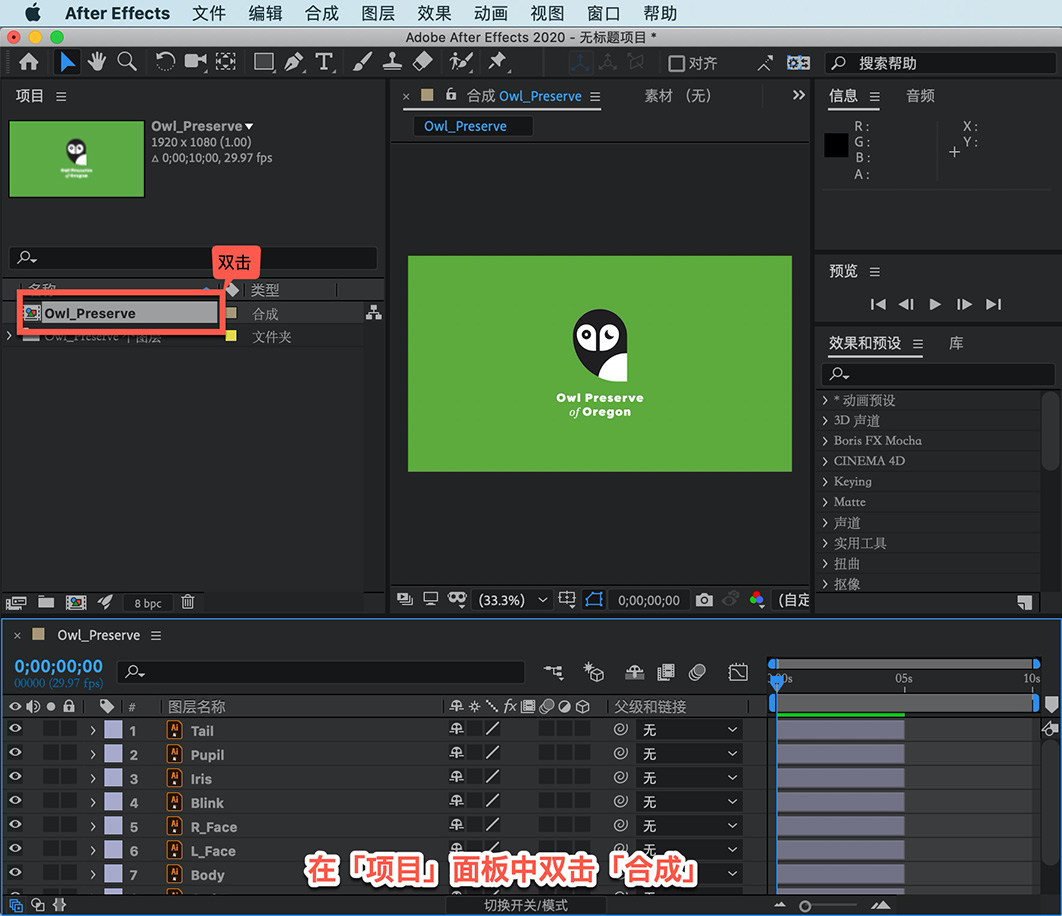Screen dimensions: 1062x916
Task: Select the Clone Stamp tool
Action: click(x=392, y=62)
